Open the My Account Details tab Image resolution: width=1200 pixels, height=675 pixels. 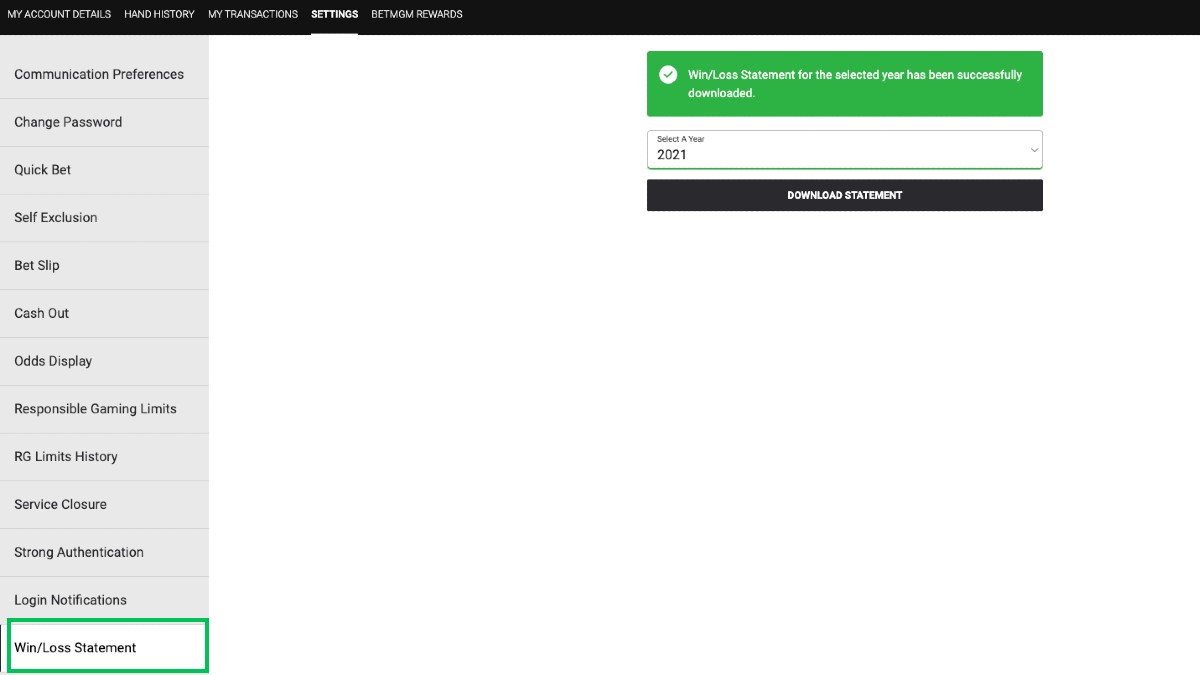click(x=59, y=14)
